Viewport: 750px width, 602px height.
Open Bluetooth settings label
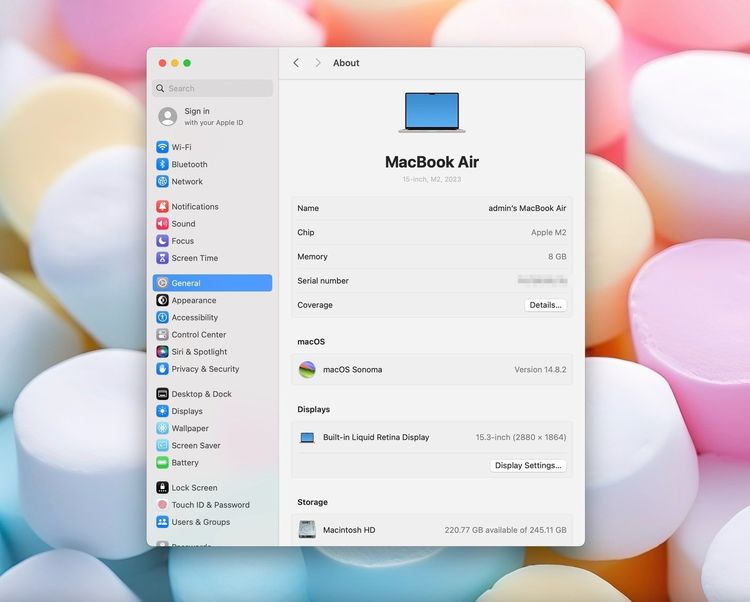(x=189, y=164)
